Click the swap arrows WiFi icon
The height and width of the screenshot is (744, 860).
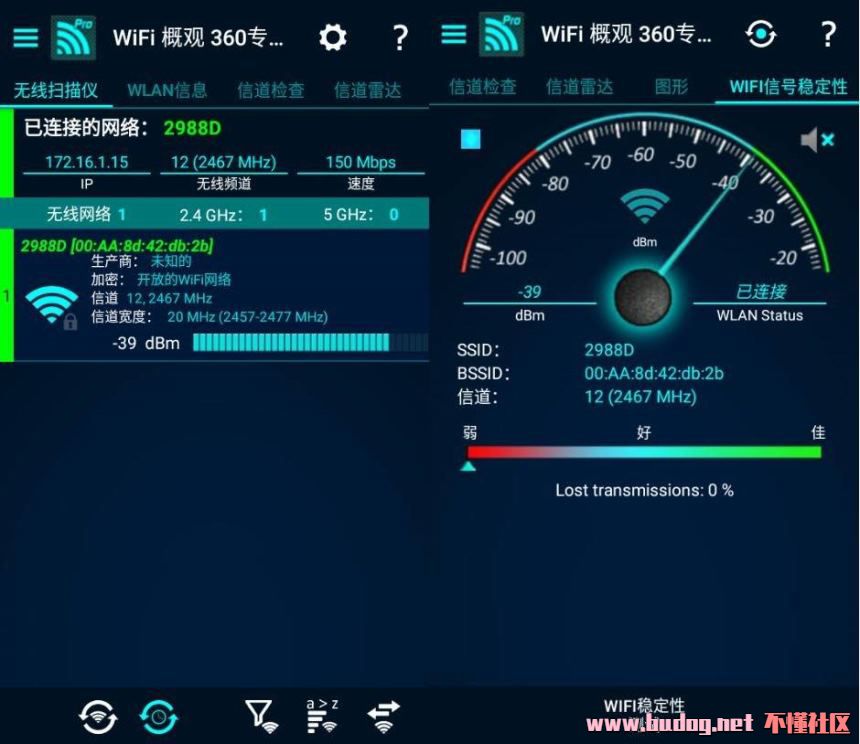[383, 714]
